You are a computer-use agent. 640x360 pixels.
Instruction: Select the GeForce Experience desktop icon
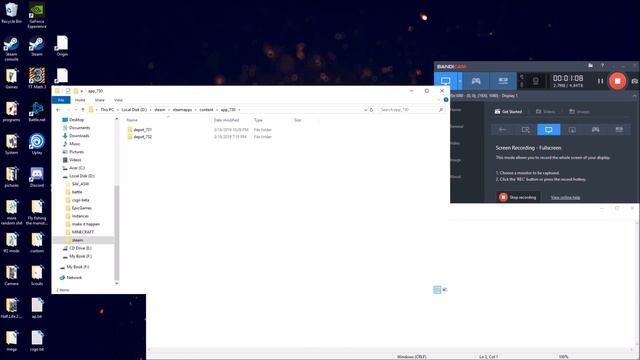(37, 16)
